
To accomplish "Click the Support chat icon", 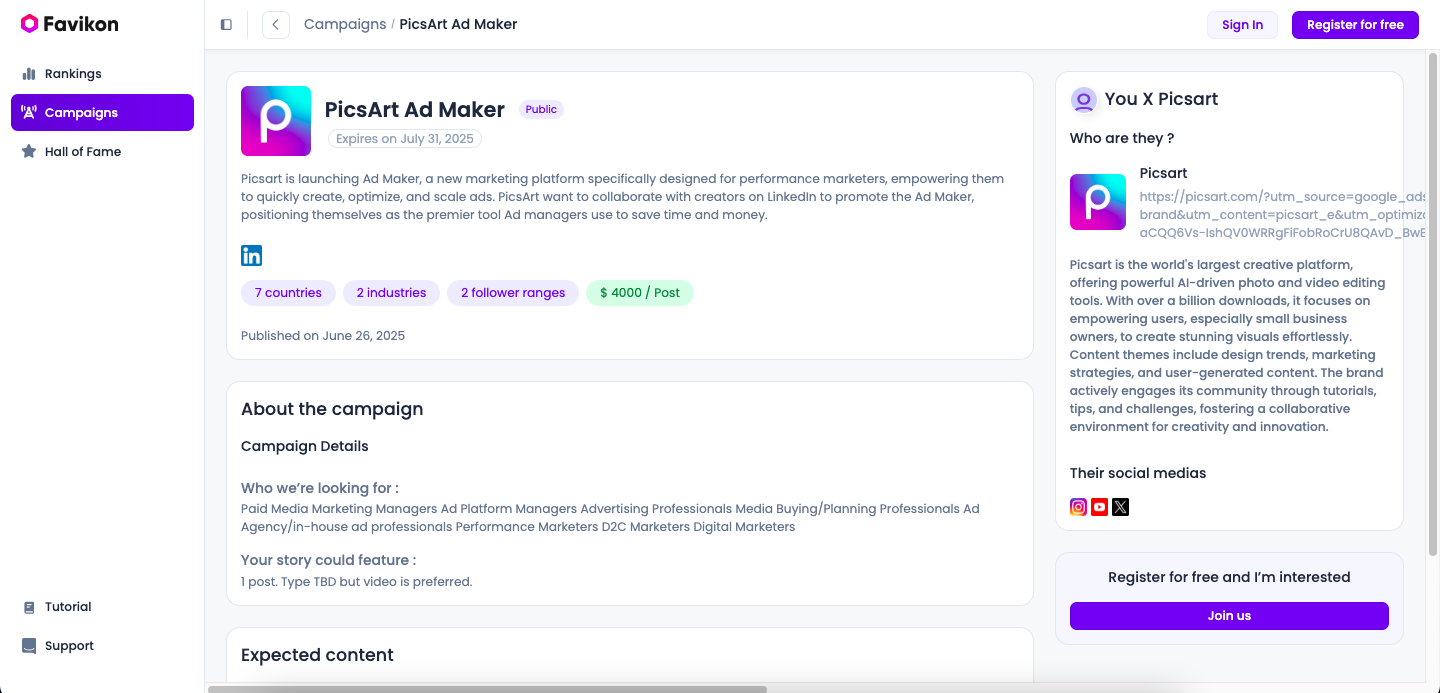I will (29, 646).
